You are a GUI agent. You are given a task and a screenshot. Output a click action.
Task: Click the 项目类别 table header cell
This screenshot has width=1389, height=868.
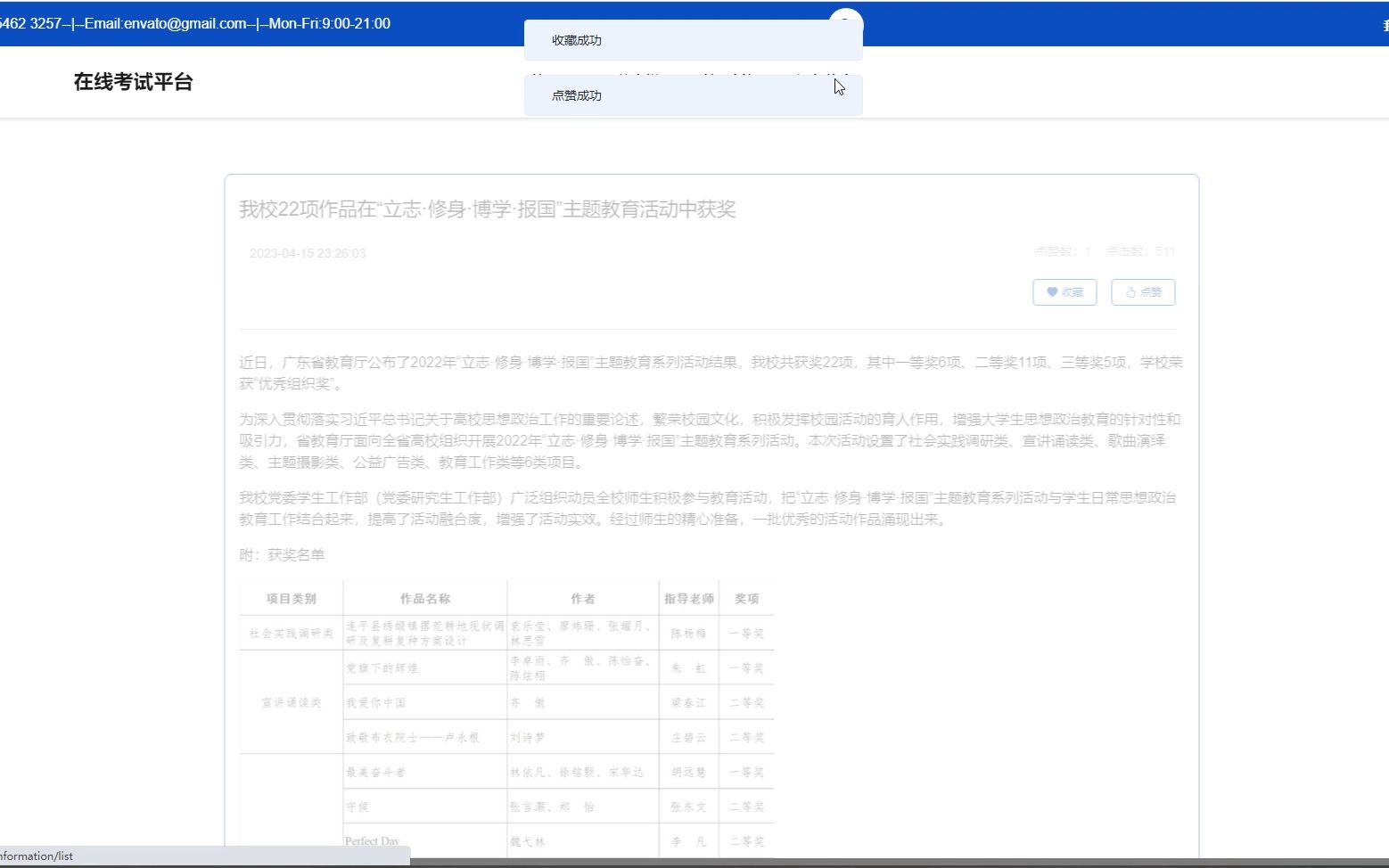[x=291, y=598]
